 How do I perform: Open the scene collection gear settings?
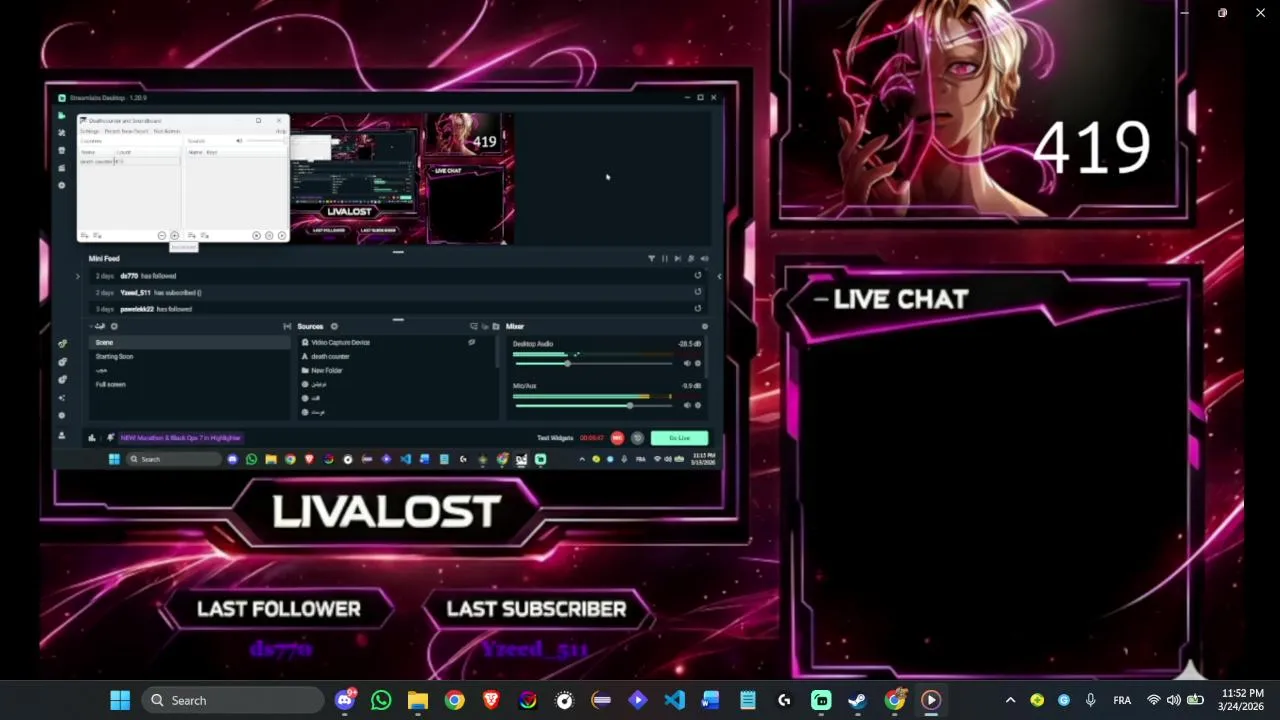(x=114, y=326)
